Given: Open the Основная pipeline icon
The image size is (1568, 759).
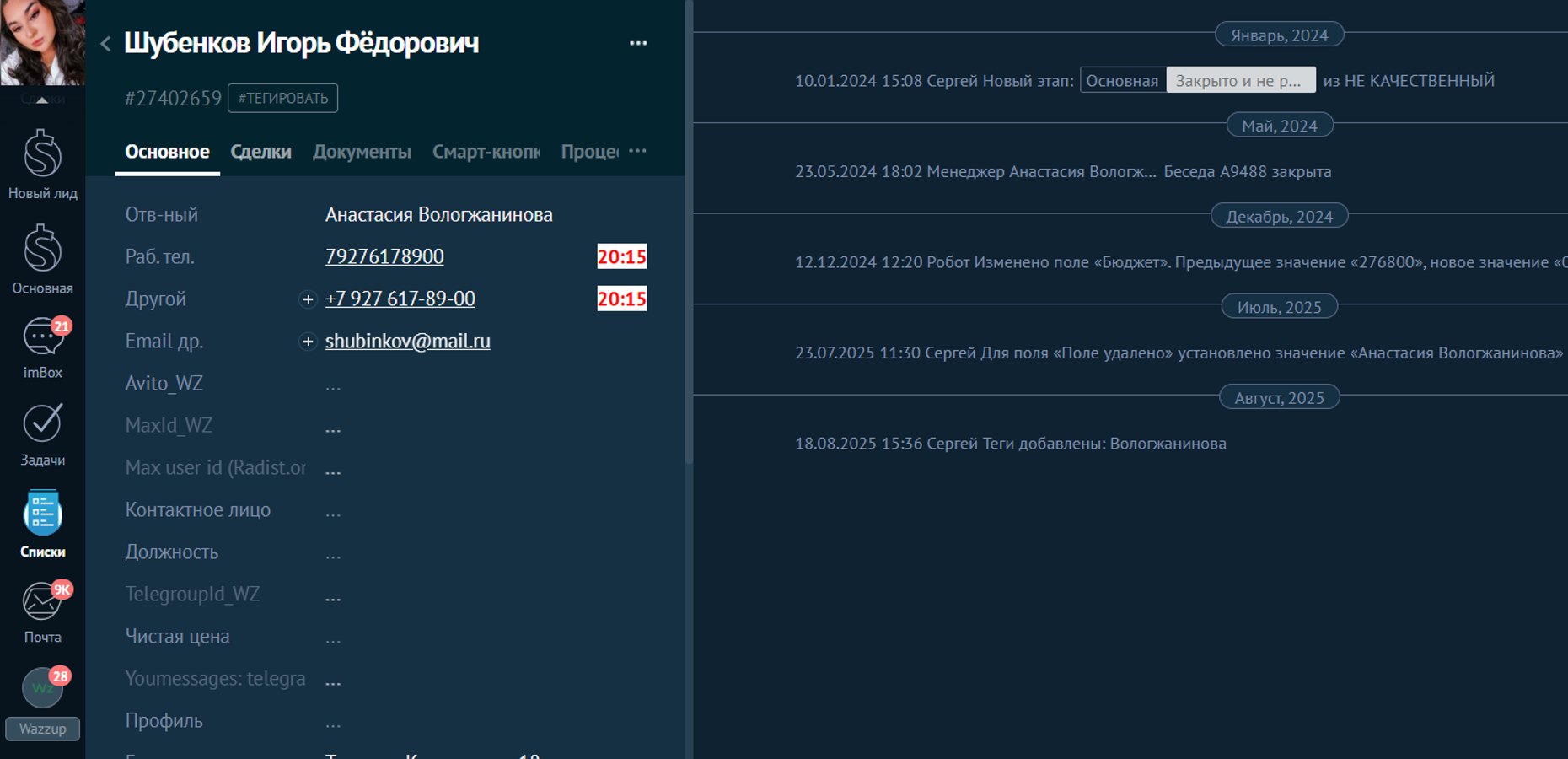Looking at the screenshot, I should pyautogui.click(x=42, y=250).
